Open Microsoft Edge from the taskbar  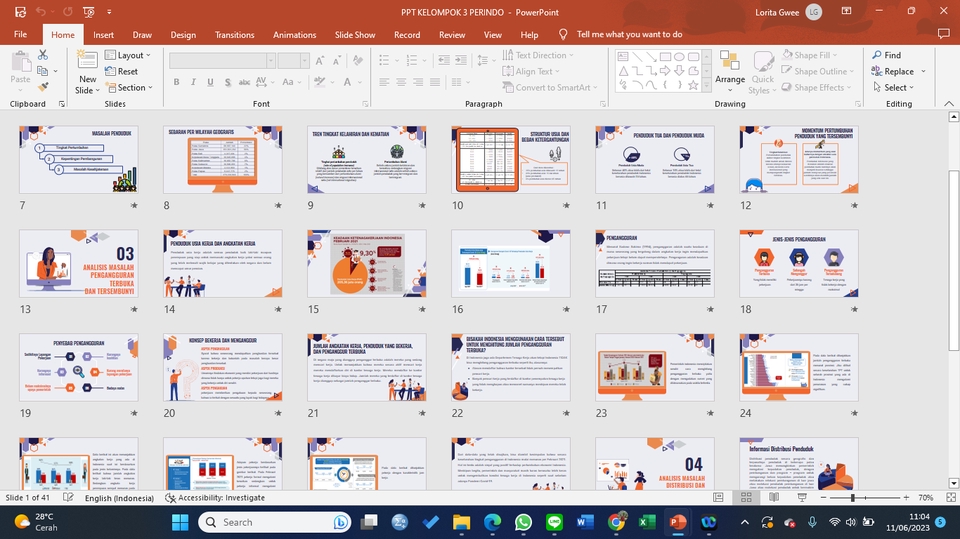coord(492,522)
